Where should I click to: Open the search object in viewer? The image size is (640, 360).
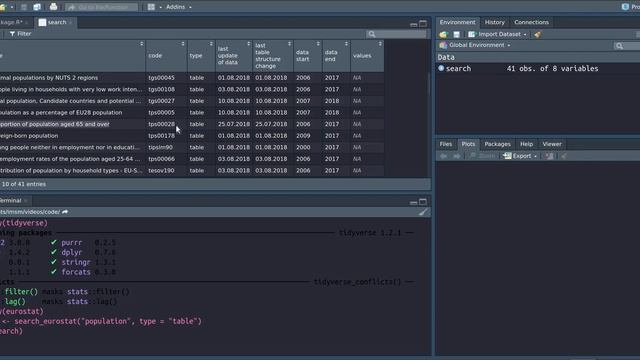(458, 69)
